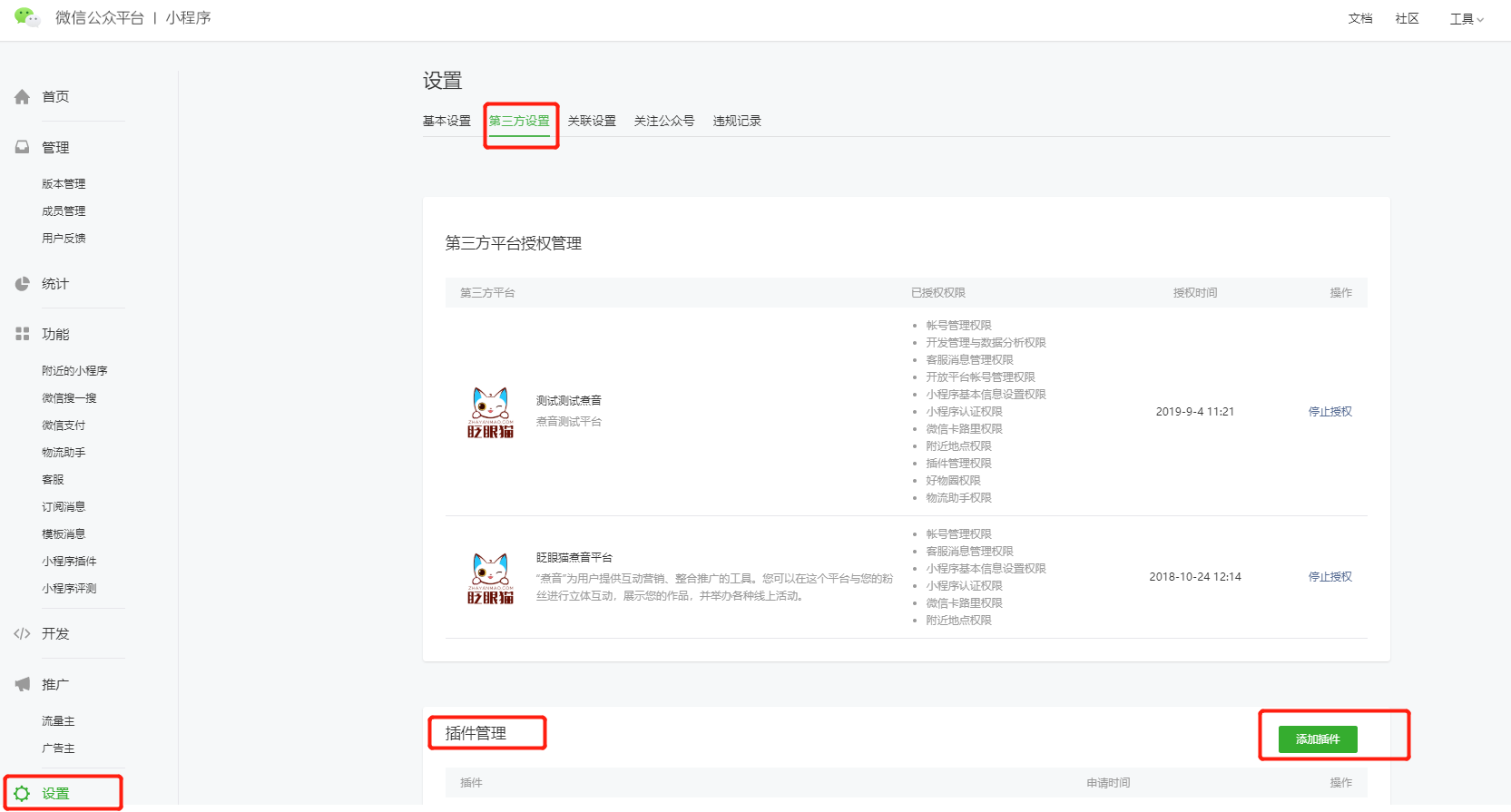The image size is (1511, 812).
Task: Click the gear icon beside 设置
Action: point(23,793)
